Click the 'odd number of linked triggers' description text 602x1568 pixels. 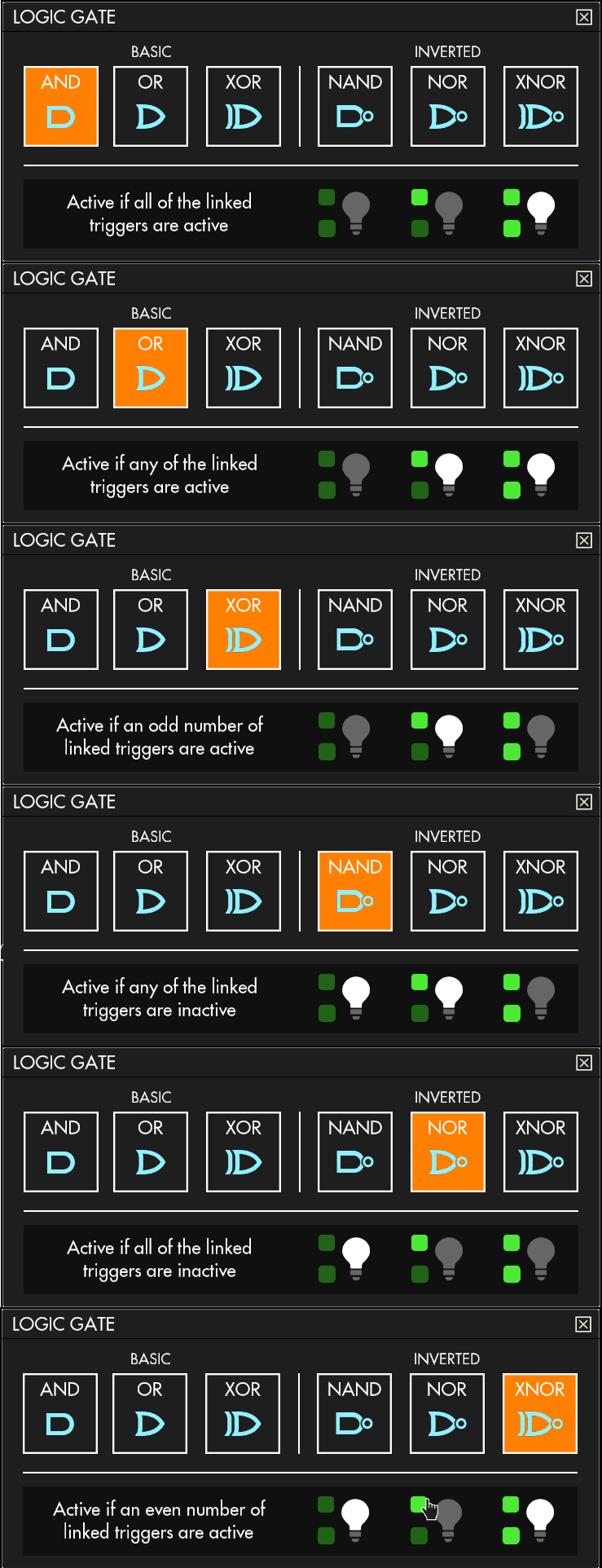pos(160,737)
